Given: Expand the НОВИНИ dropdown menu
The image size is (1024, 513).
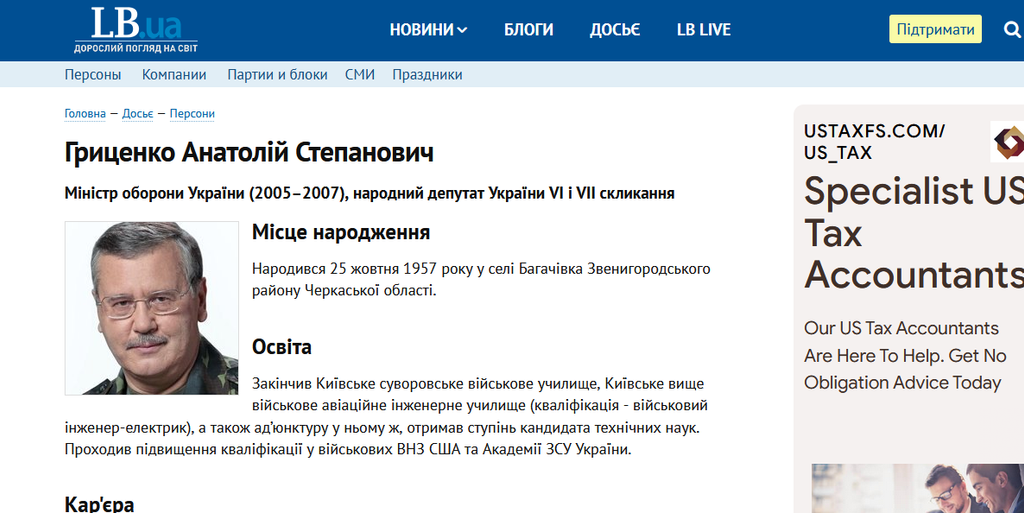Looking at the screenshot, I should pyautogui.click(x=428, y=29).
